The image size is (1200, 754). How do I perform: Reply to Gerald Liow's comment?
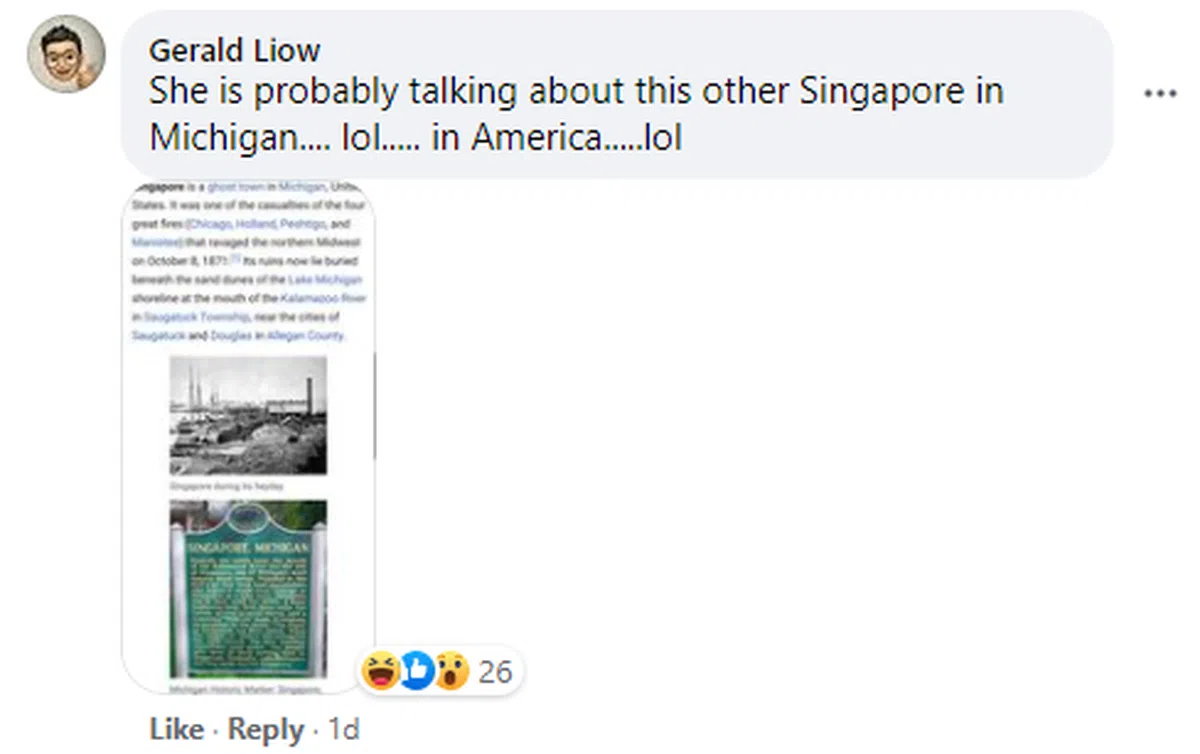pos(265,730)
